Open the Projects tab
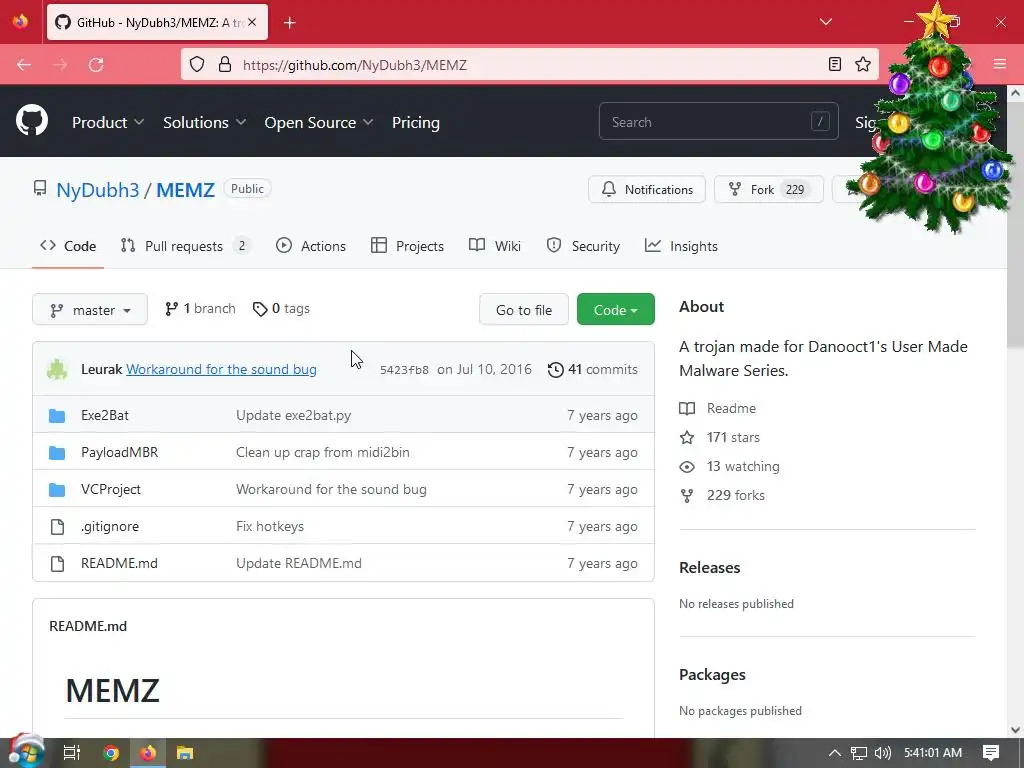This screenshot has height=768, width=1024. click(408, 246)
